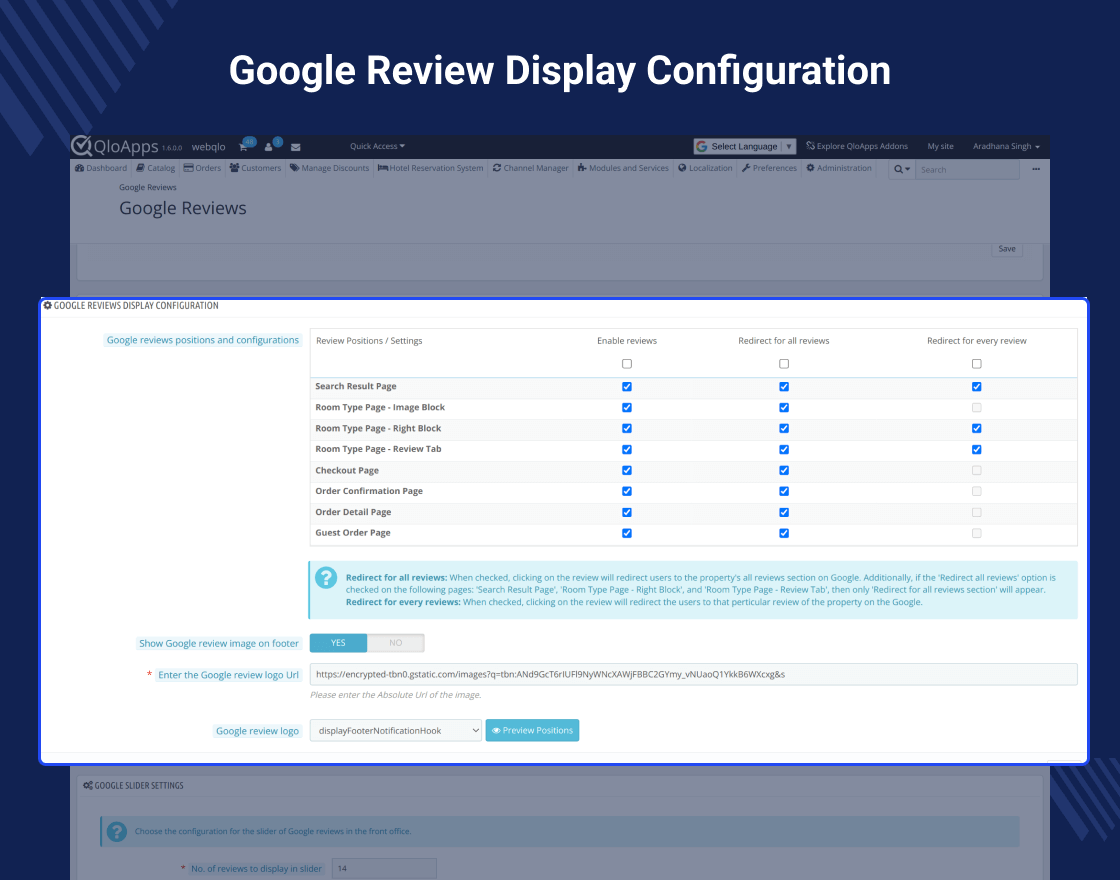Click the Checkout Page row label

347,471
